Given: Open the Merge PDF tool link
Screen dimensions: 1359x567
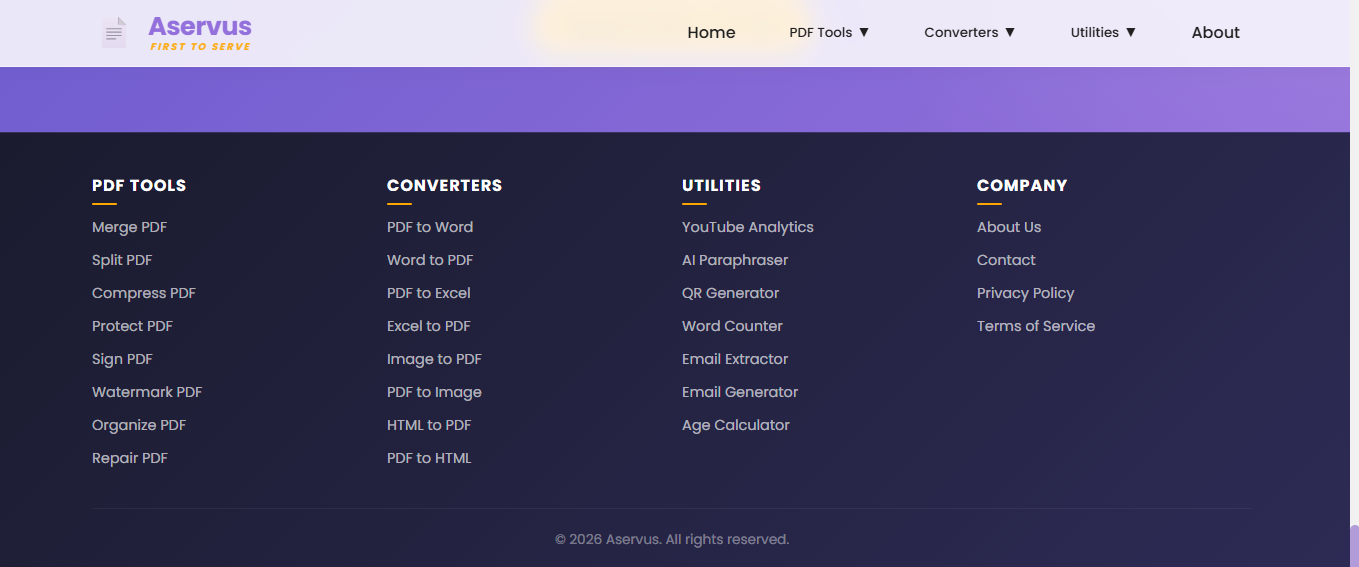Looking at the screenshot, I should click(x=129, y=227).
